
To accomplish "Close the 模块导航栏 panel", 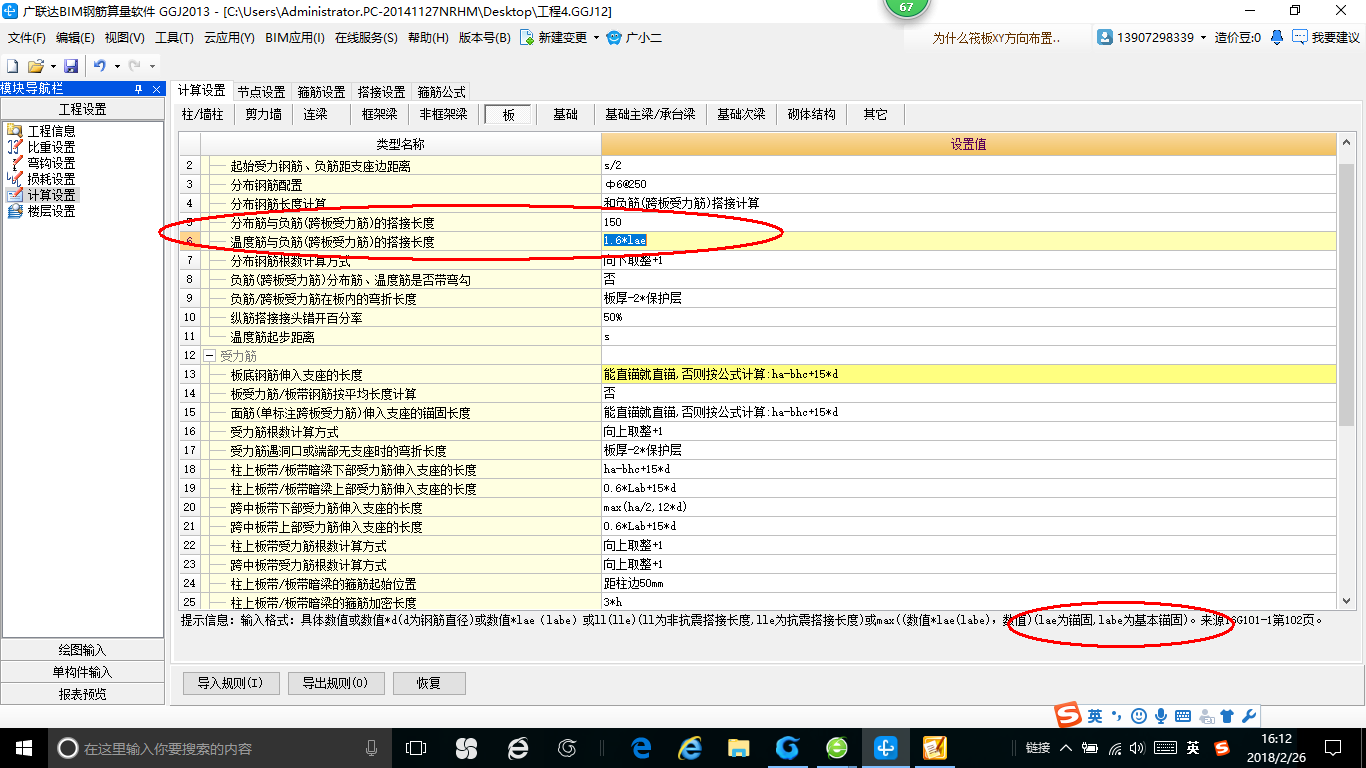I will pyautogui.click(x=157, y=88).
